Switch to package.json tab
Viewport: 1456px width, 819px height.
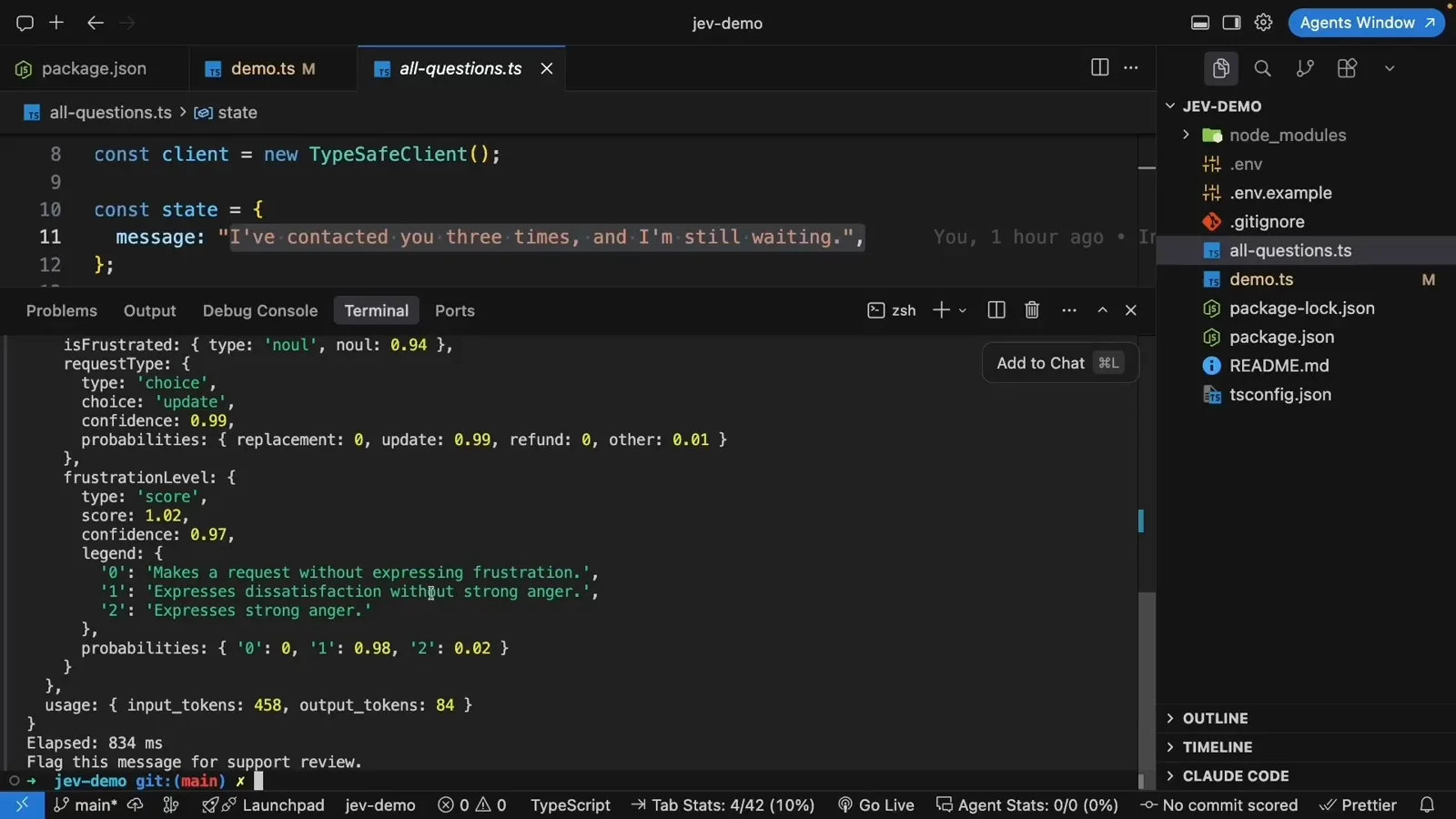click(94, 68)
